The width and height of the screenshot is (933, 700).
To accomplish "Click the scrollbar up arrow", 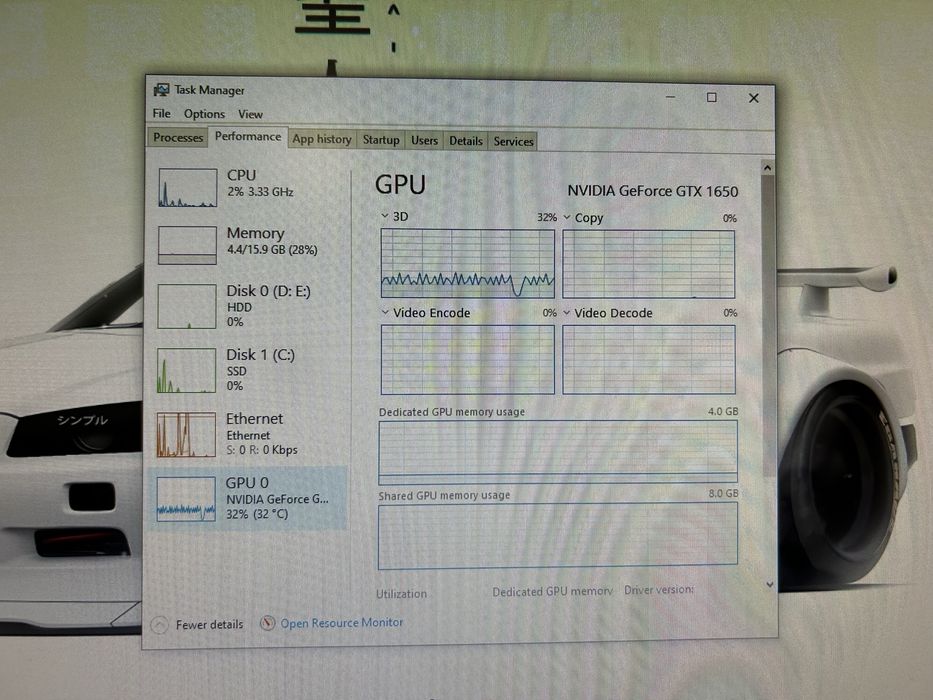I will [768, 168].
